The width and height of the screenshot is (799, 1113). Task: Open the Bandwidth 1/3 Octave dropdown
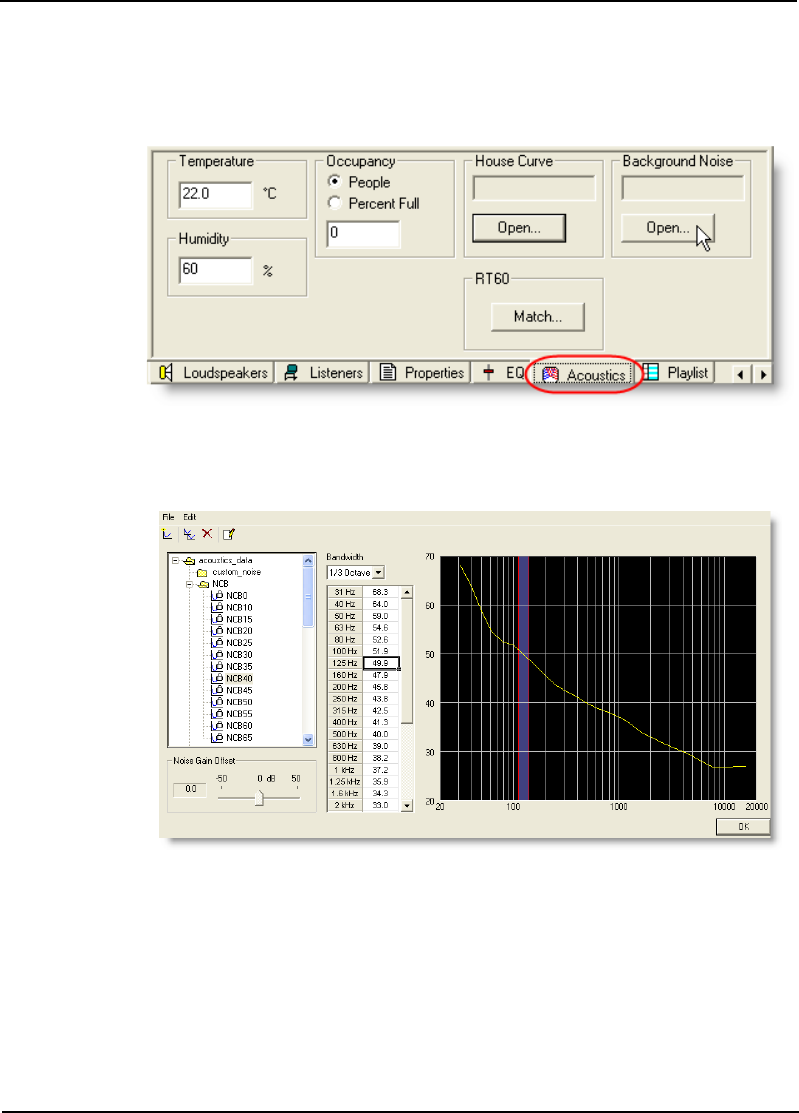(378, 573)
